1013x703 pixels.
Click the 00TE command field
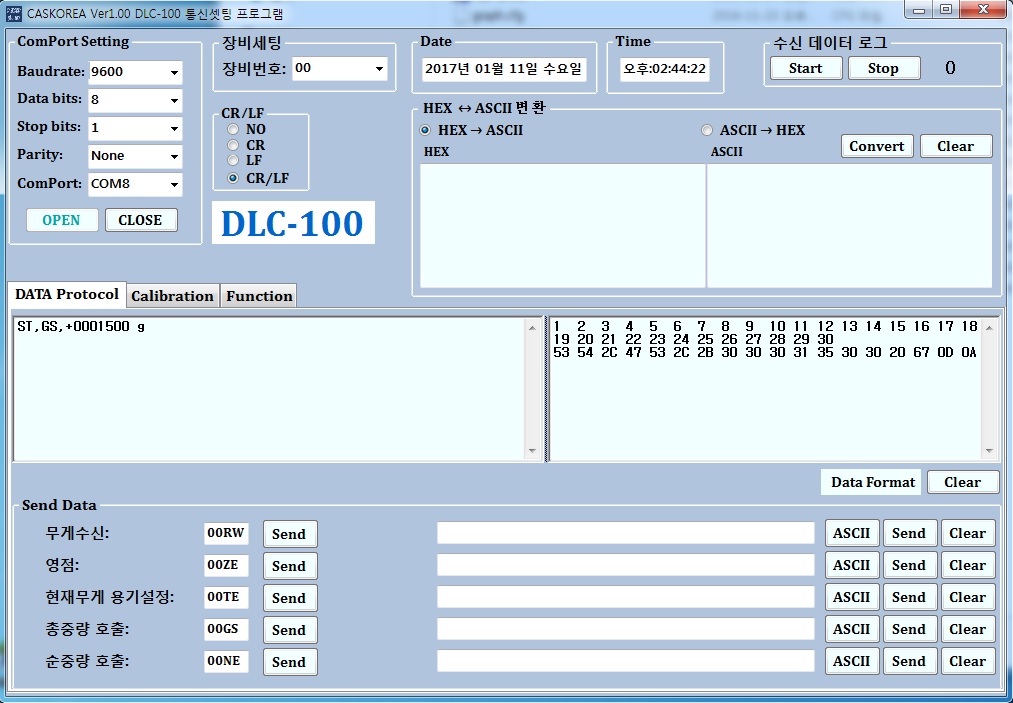[226, 597]
